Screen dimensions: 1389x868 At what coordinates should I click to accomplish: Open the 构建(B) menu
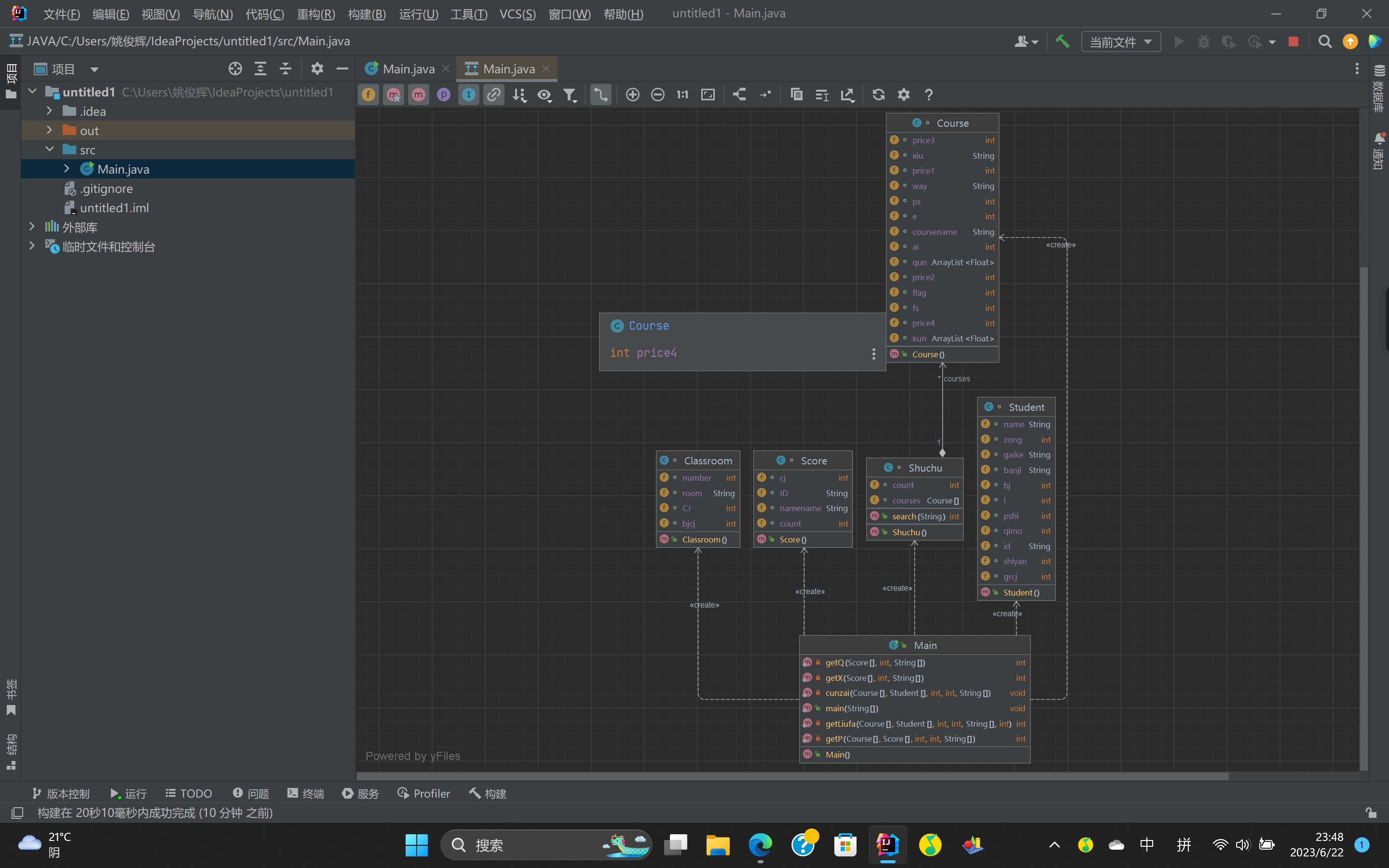(366, 14)
